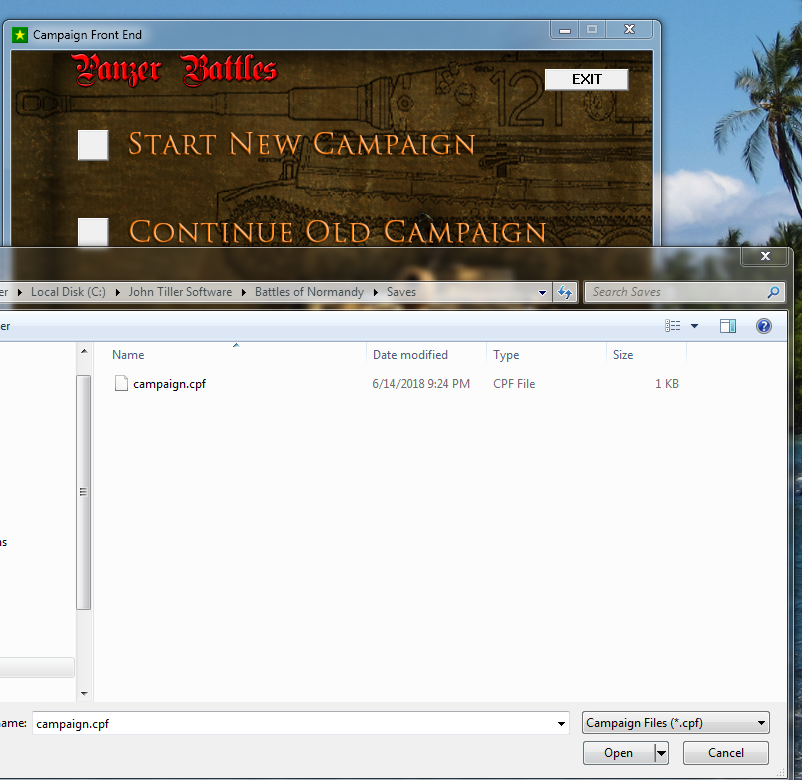Click the 6/14/2018 9:24 PM date cell

[x=420, y=384]
